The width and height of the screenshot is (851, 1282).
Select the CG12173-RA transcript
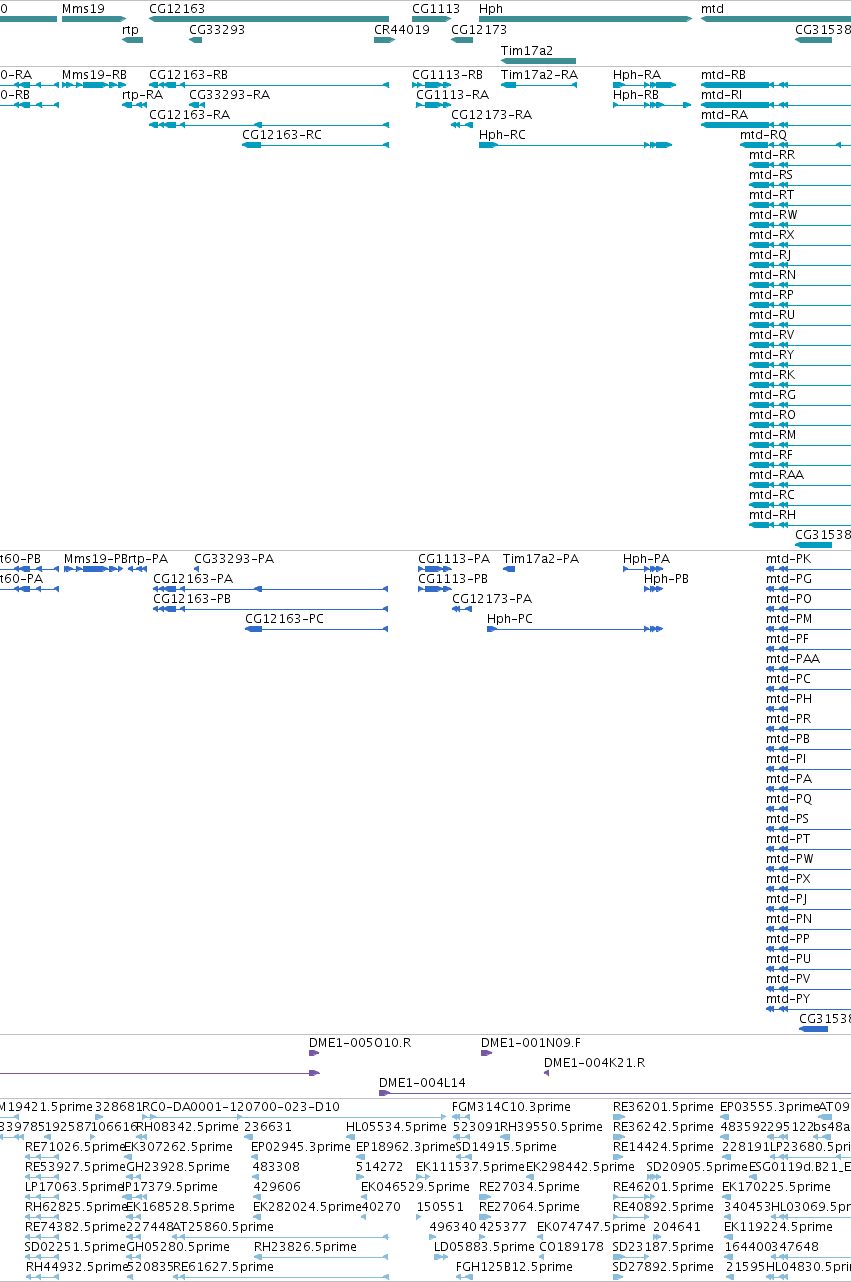pyautogui.click(x=462, y=125)
